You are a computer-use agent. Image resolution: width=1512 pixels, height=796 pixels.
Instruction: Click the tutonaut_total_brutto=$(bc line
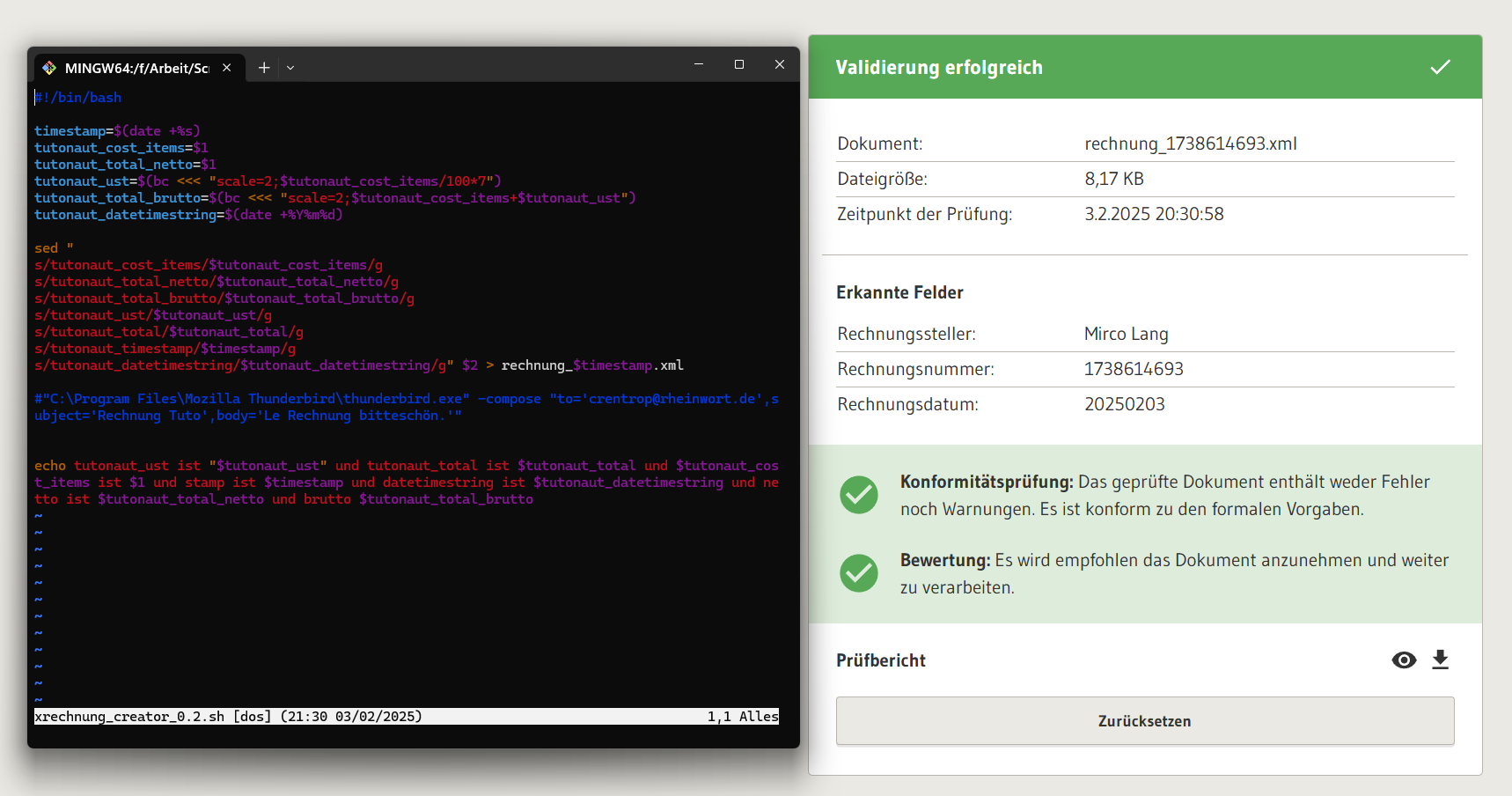pyautogui.click(x=334, y=198)
